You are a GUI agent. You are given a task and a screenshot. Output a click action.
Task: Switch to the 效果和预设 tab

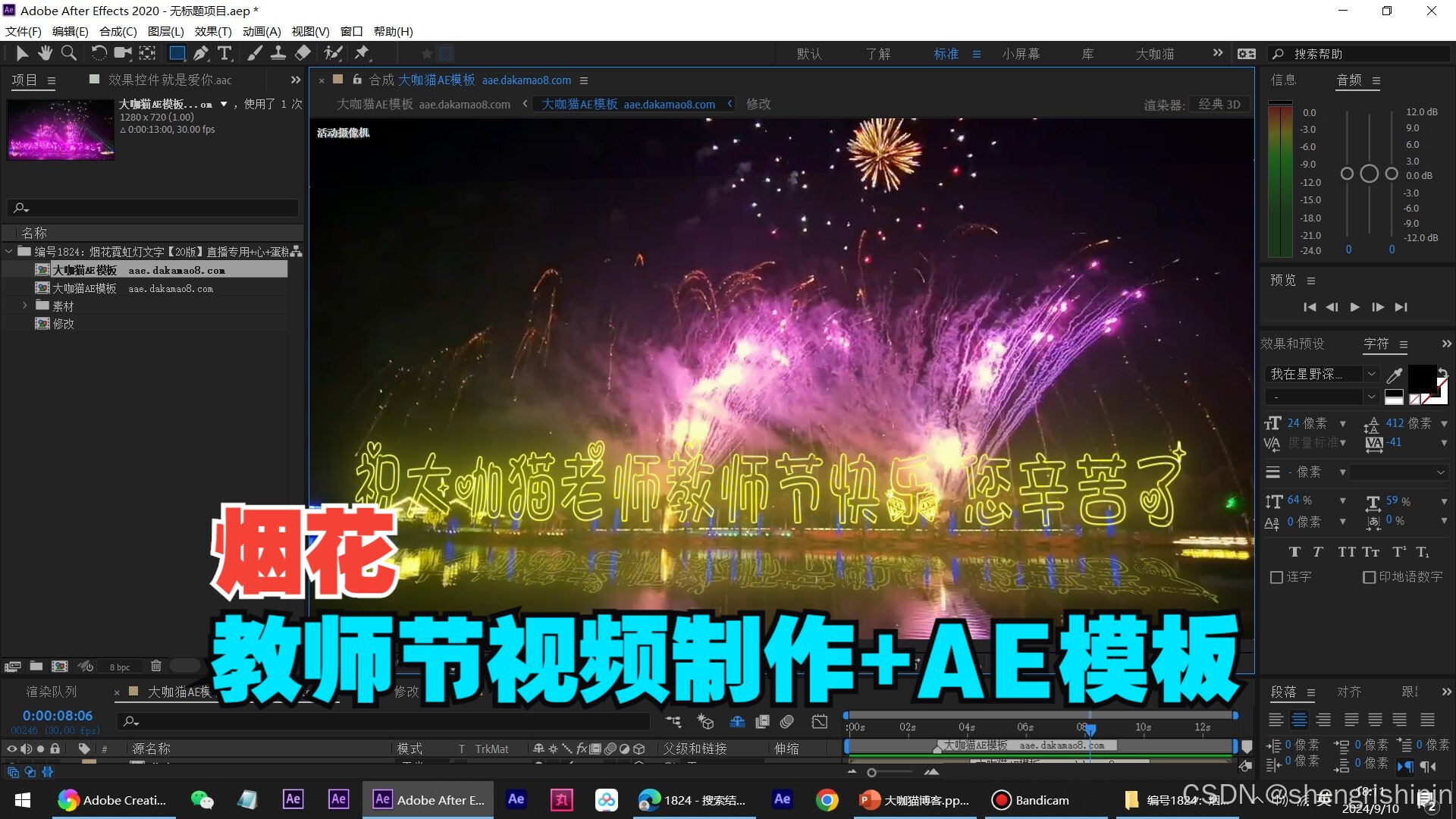(x=1292, y=344)
